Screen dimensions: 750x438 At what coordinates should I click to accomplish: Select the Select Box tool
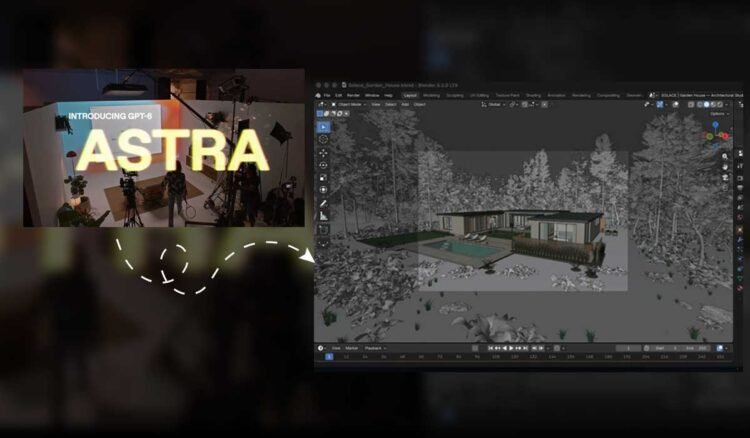[323, 127]
